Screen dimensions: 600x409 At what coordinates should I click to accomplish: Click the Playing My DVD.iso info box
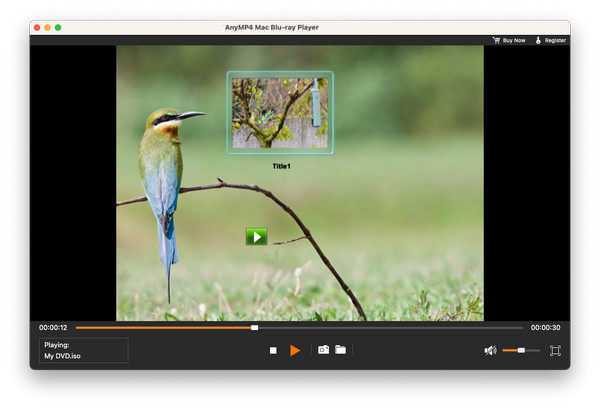(84, 350)
